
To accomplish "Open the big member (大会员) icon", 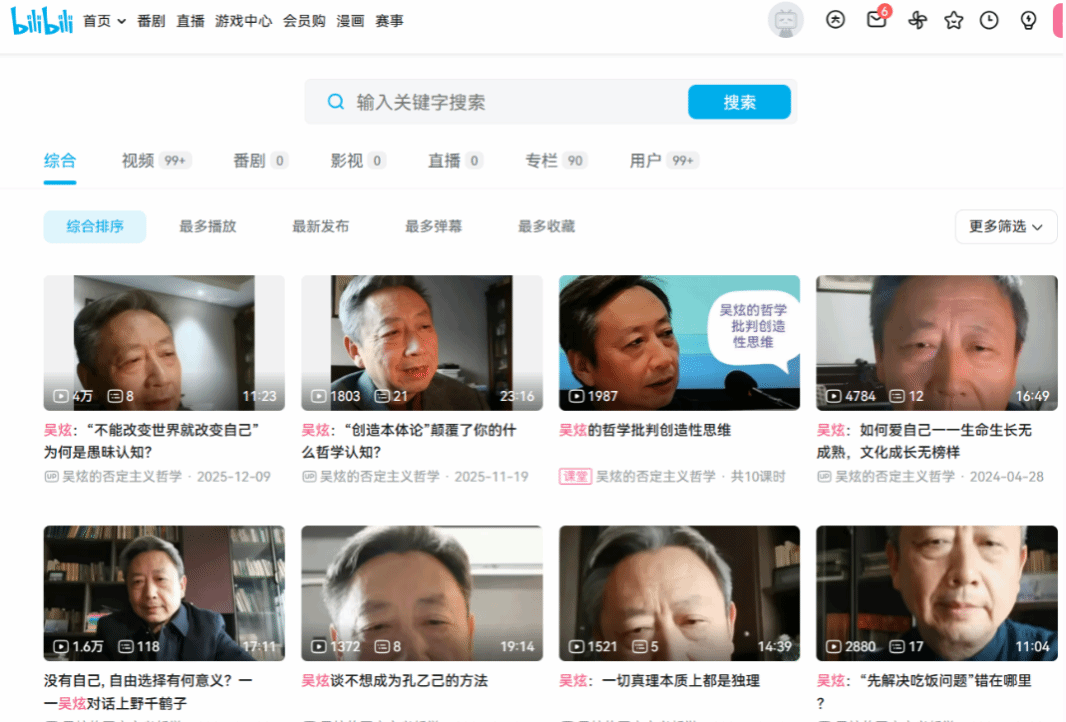I will [x=835, y=20].
